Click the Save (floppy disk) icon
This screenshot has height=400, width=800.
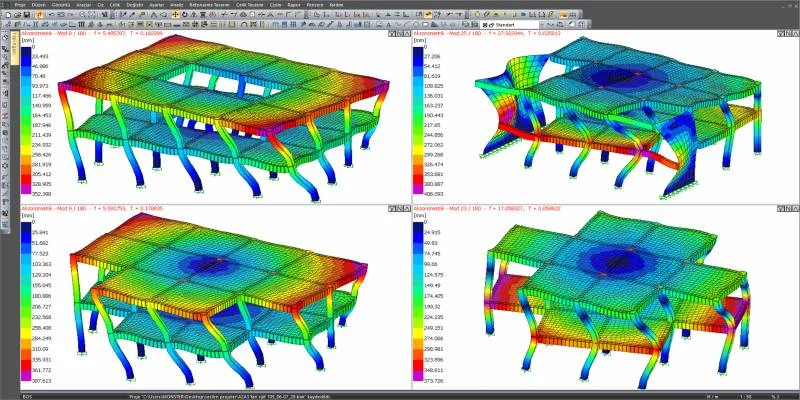(27, 15)
